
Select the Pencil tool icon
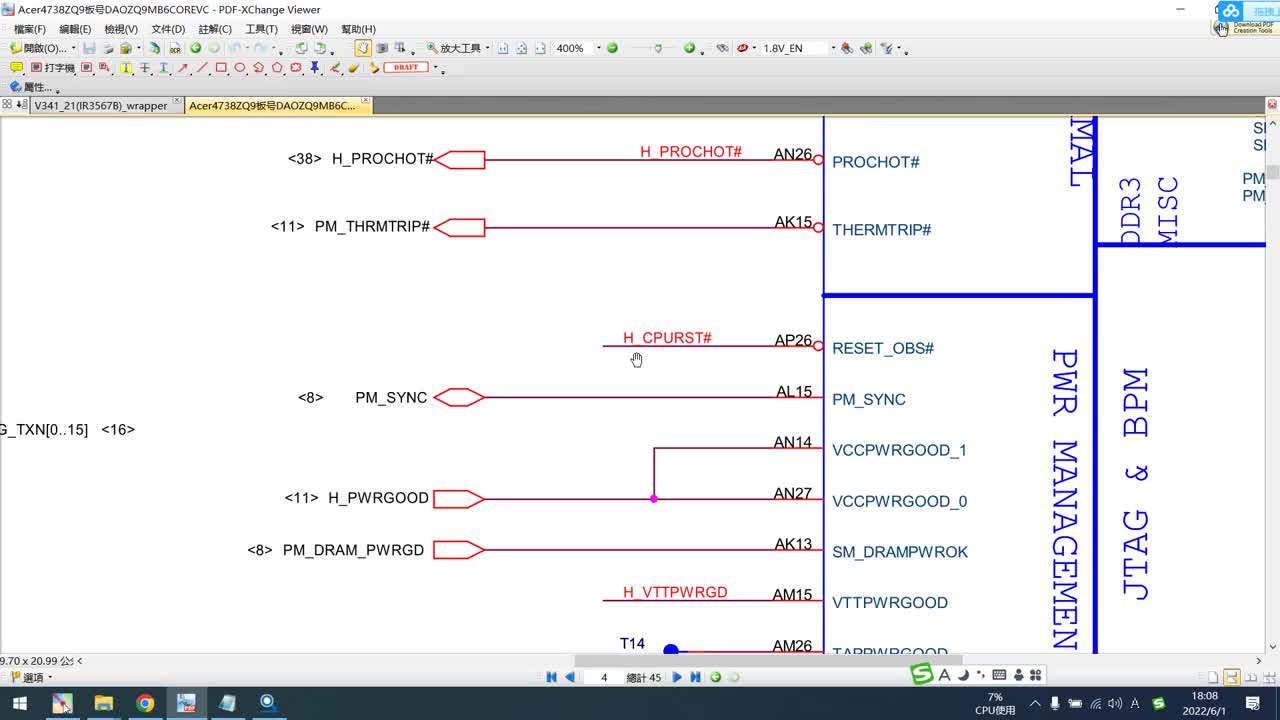click(335, 68)
